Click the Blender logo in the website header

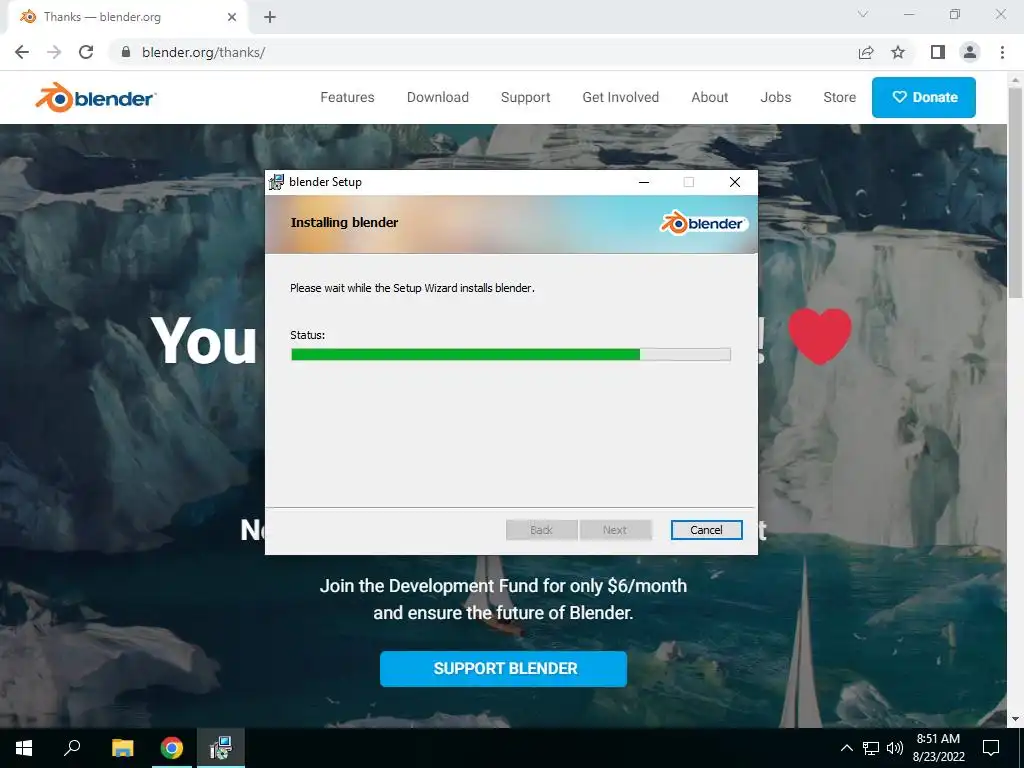[x=95, y=97]
